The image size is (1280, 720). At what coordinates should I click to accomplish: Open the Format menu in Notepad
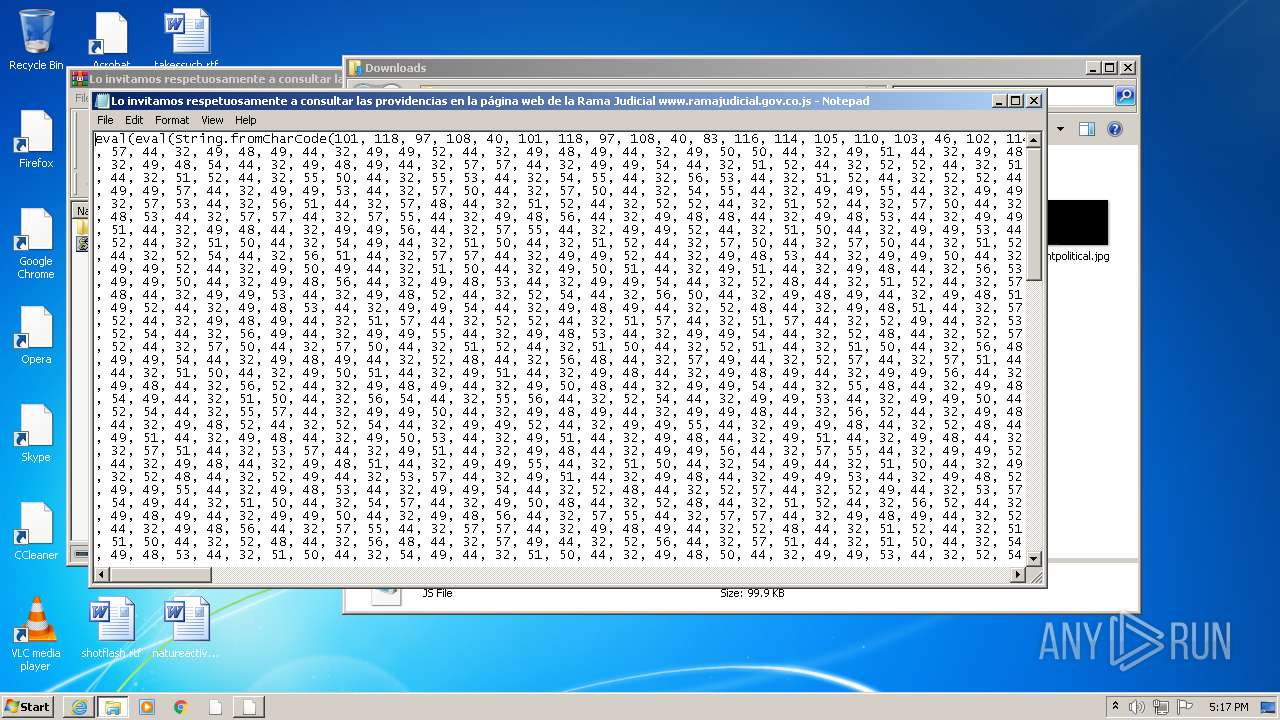(x=172, y=120)
